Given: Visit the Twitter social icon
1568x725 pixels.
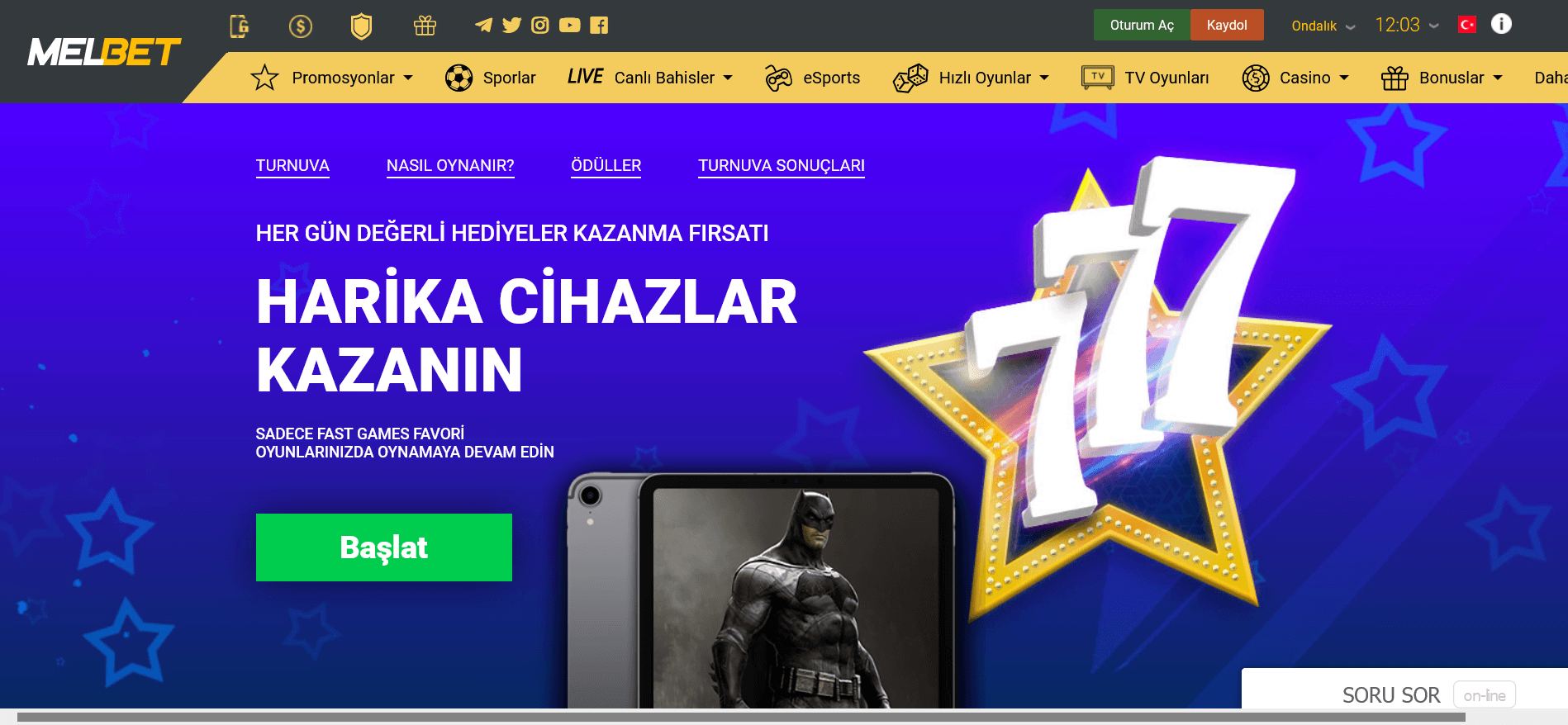Looking at the screenshot, I should point(512,26).
